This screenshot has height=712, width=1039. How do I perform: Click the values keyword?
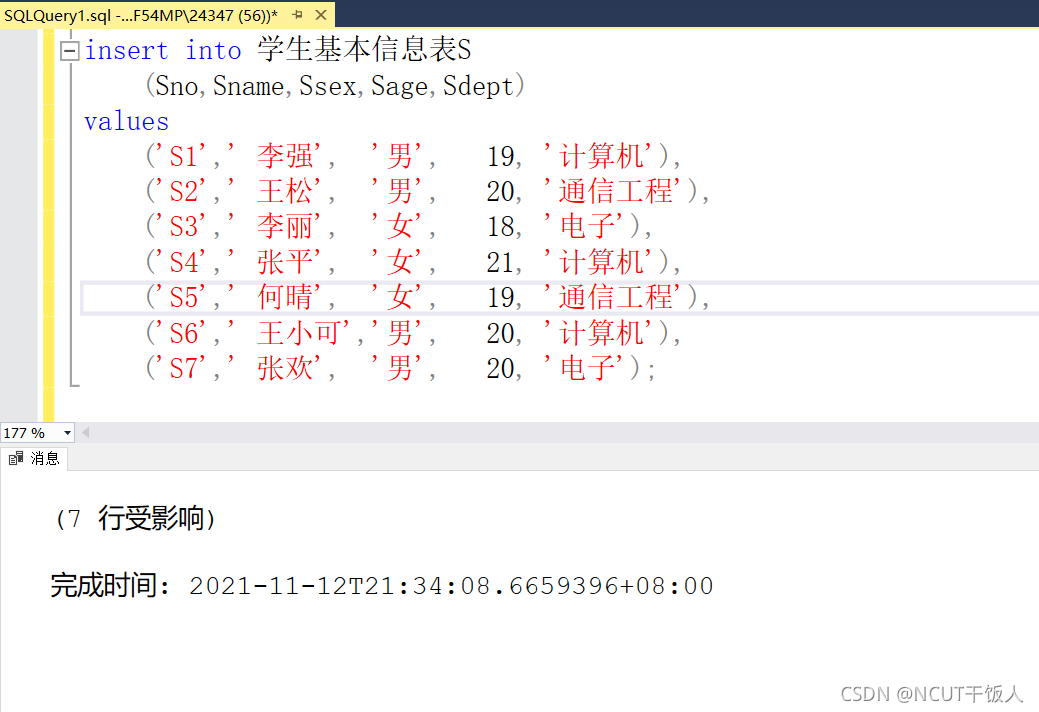[x=127, y=121]
